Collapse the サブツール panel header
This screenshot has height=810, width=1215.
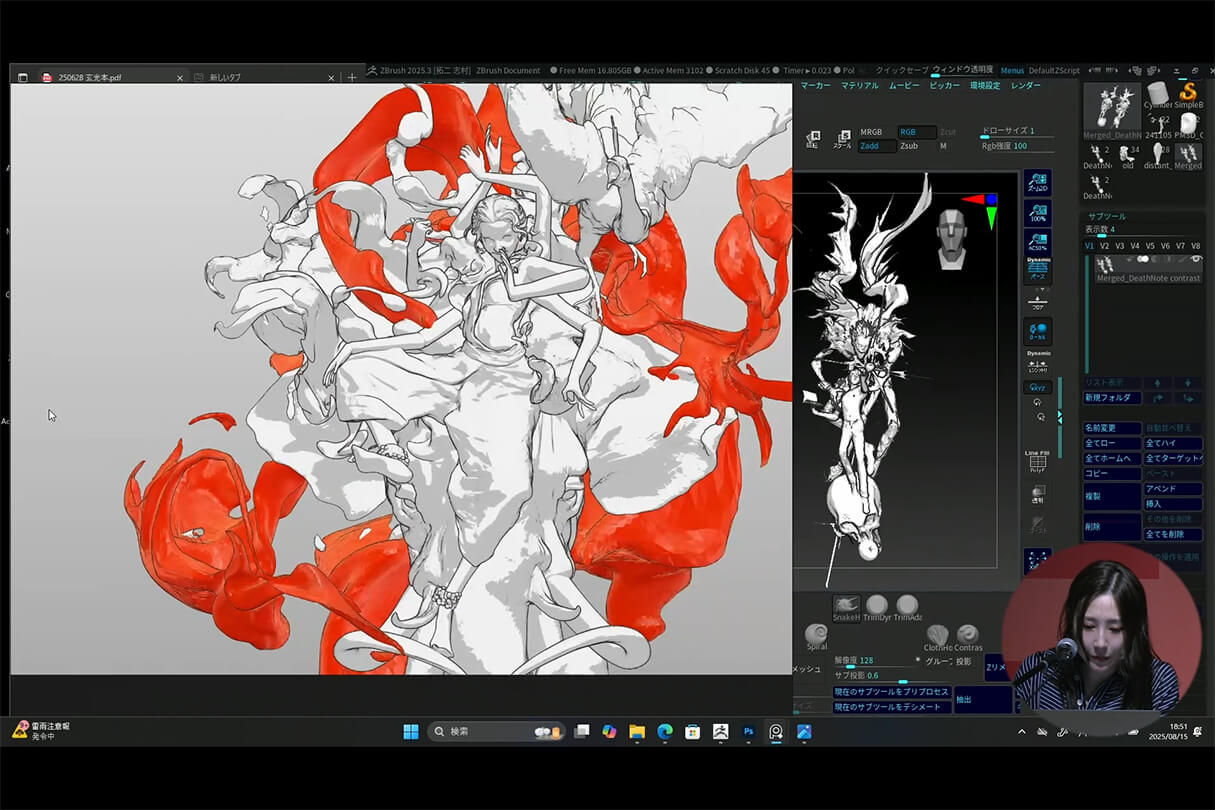pos(1107,216)
